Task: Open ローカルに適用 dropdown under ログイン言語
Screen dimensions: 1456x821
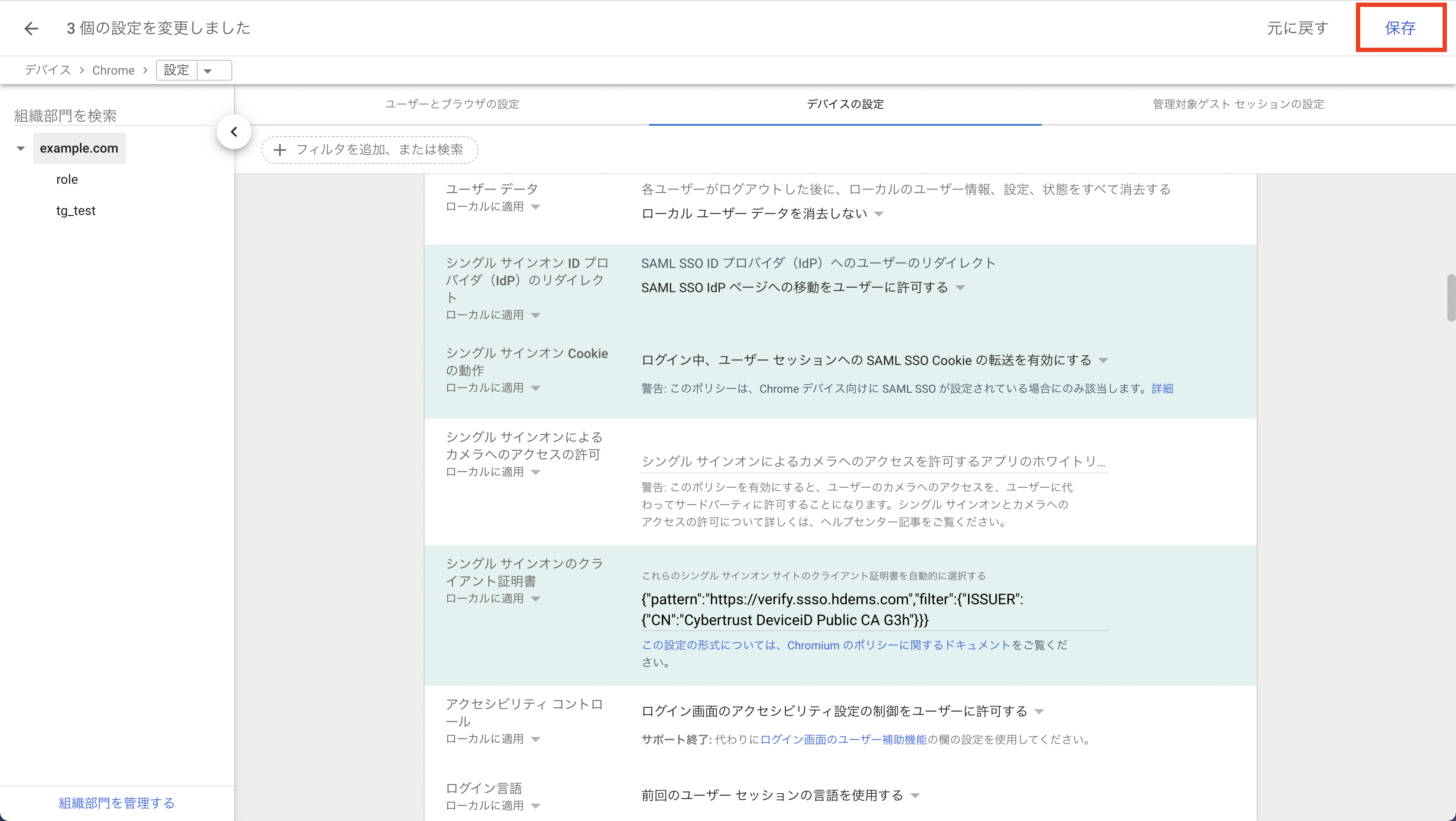Action: coord(493,806)
